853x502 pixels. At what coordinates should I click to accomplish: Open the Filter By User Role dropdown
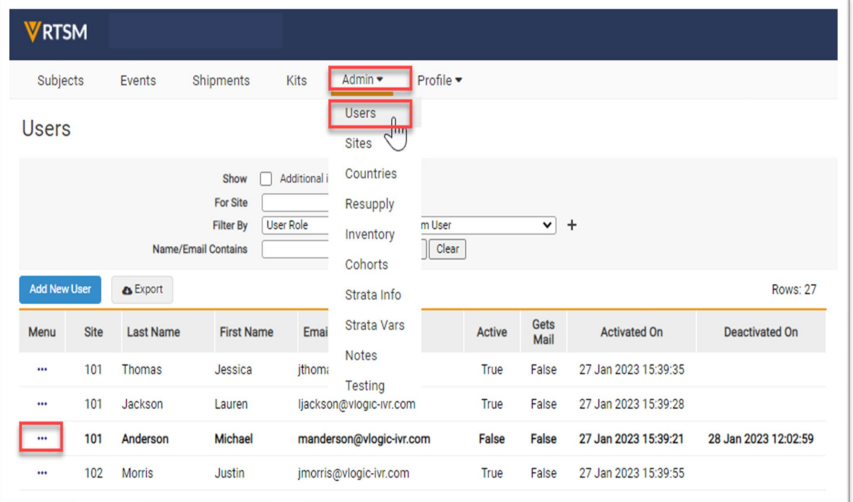pos(296,226)
